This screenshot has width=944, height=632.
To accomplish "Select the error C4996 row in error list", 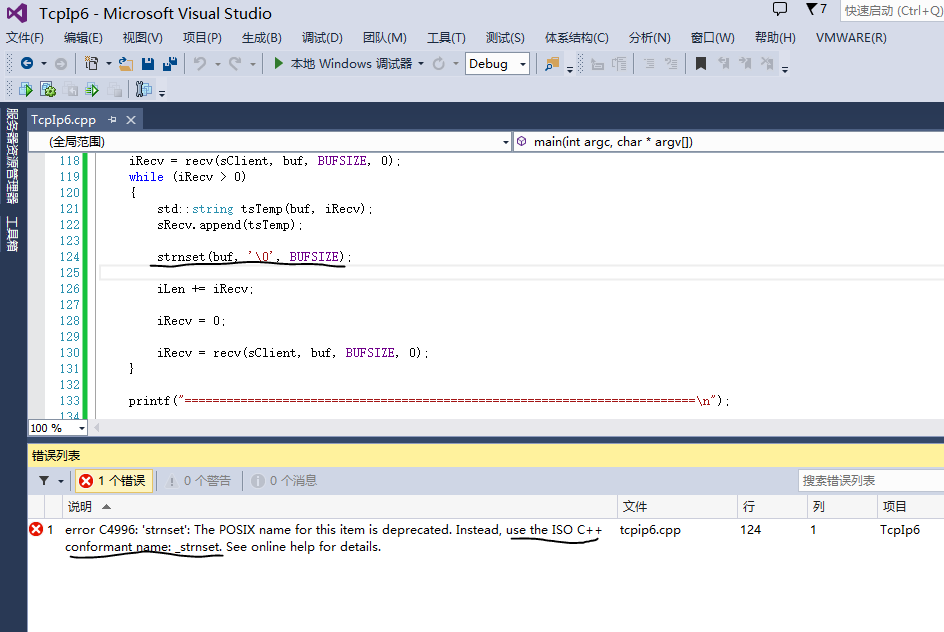I will click(486, 538).
